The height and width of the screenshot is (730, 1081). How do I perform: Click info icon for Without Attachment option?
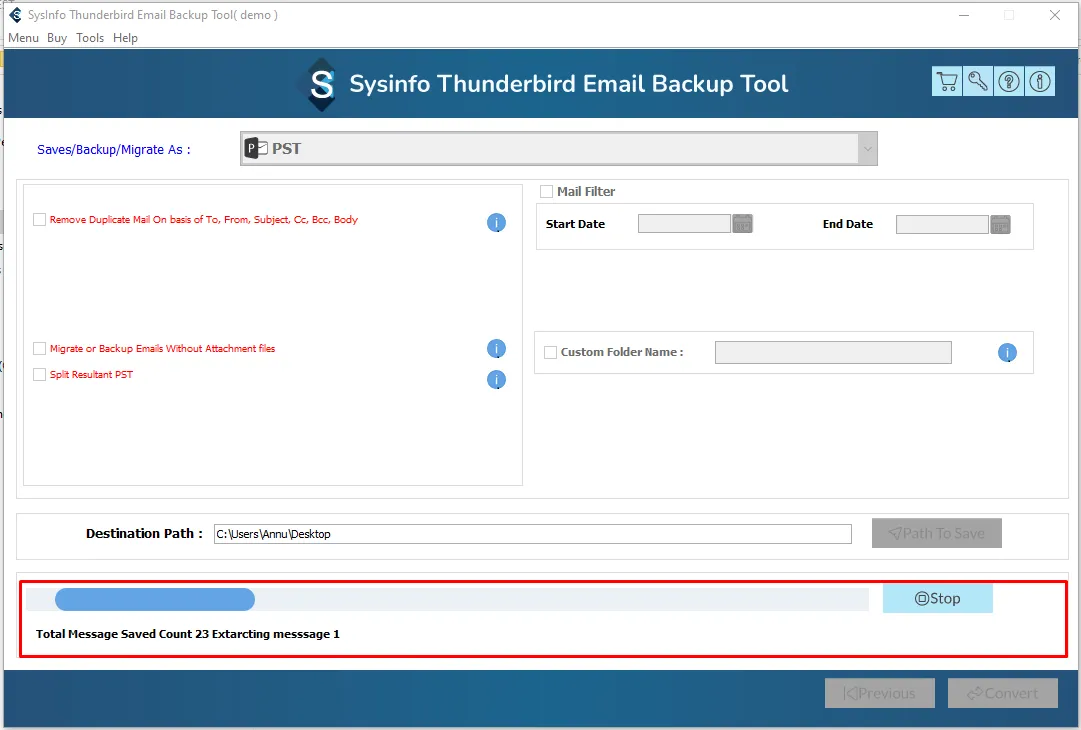(x=496, y=349)
